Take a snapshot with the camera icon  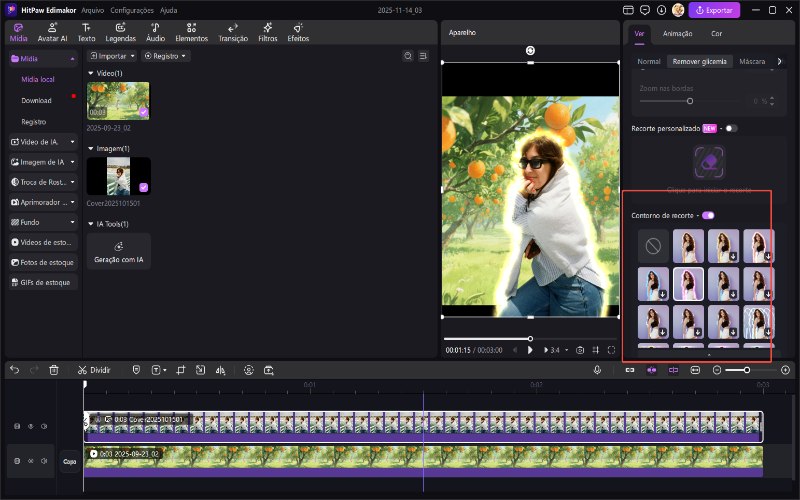tap(580, 350)
